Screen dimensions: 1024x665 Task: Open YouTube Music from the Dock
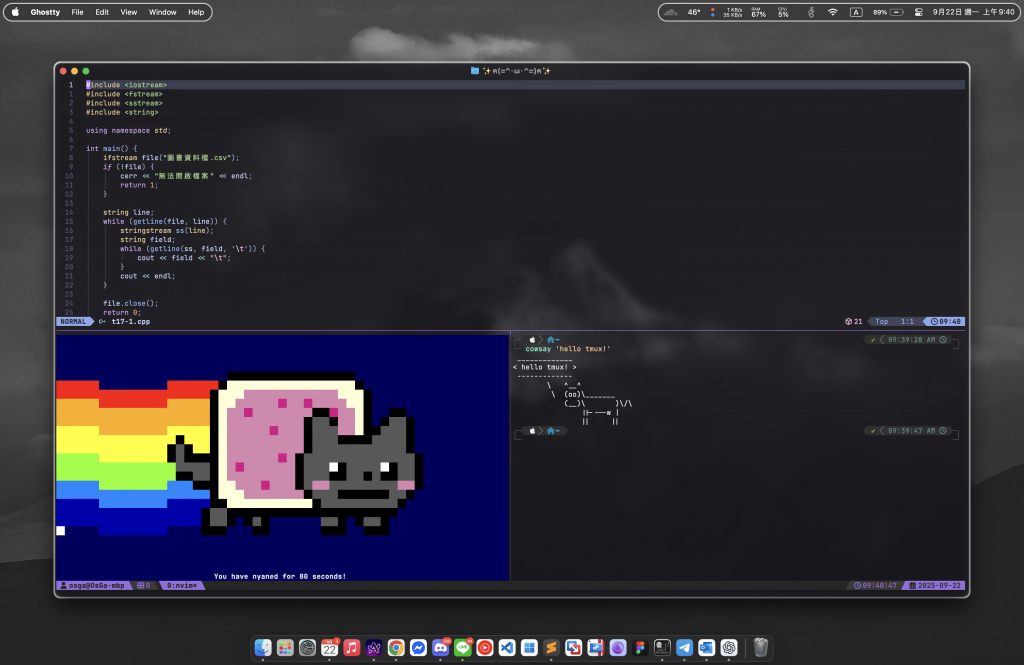tap(485, 647)
